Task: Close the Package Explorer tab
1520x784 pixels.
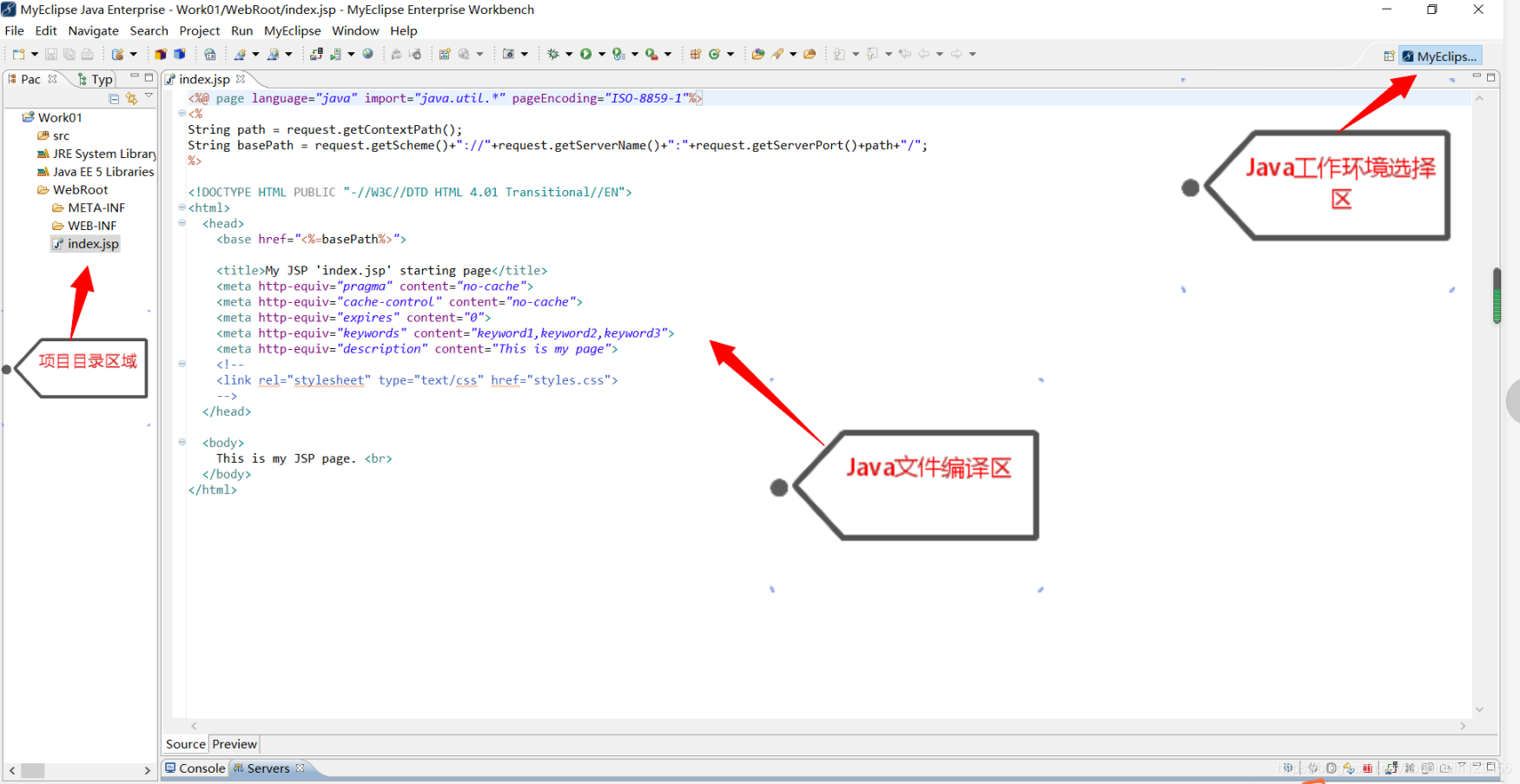Action: pos(52,79)
